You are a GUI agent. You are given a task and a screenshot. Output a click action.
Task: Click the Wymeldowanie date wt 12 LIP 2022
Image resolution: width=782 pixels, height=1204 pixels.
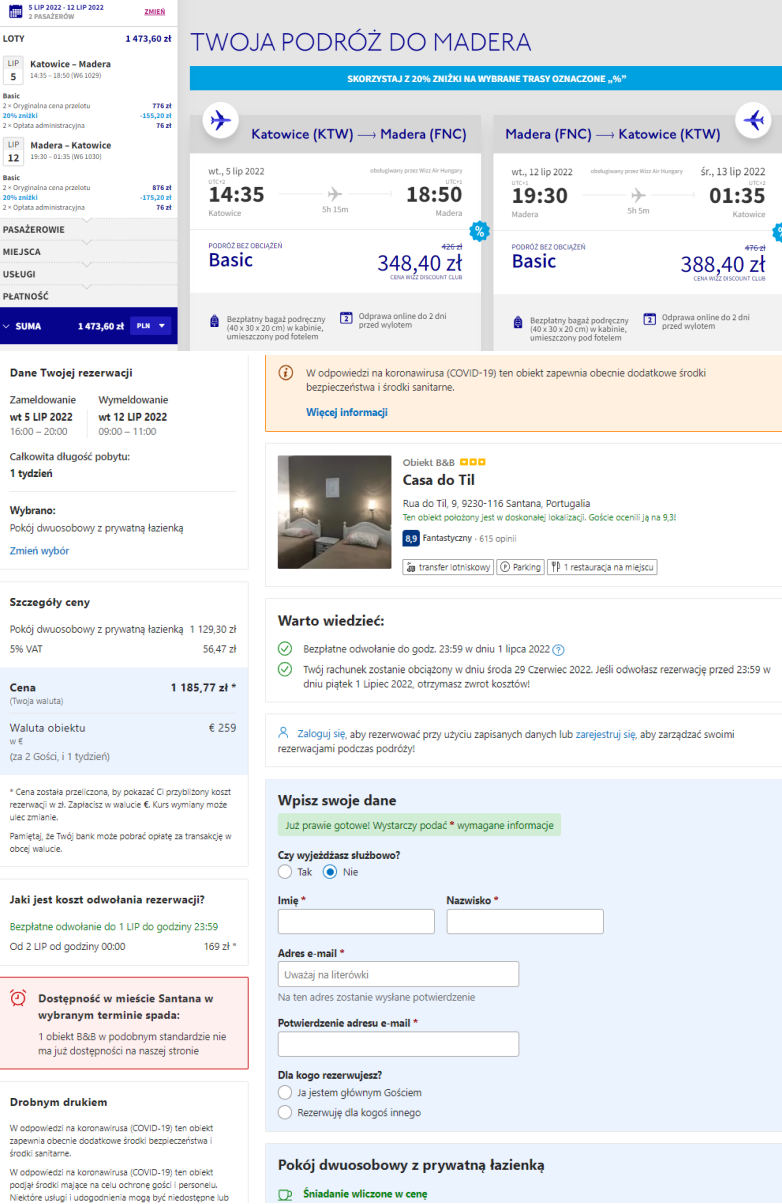(x=133, y=417)
